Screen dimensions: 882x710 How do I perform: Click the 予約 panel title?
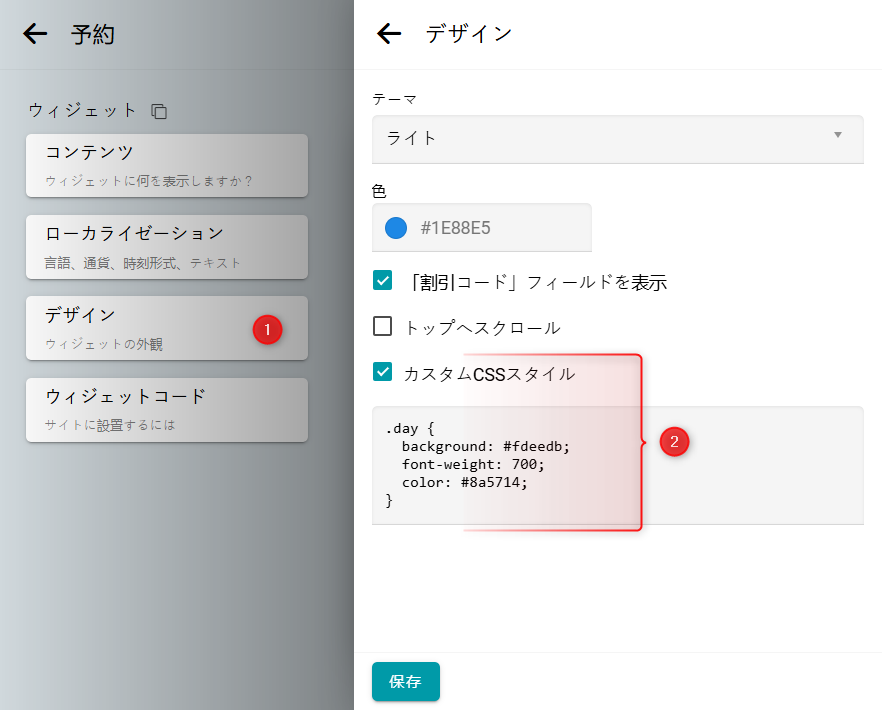click(93, 34)
